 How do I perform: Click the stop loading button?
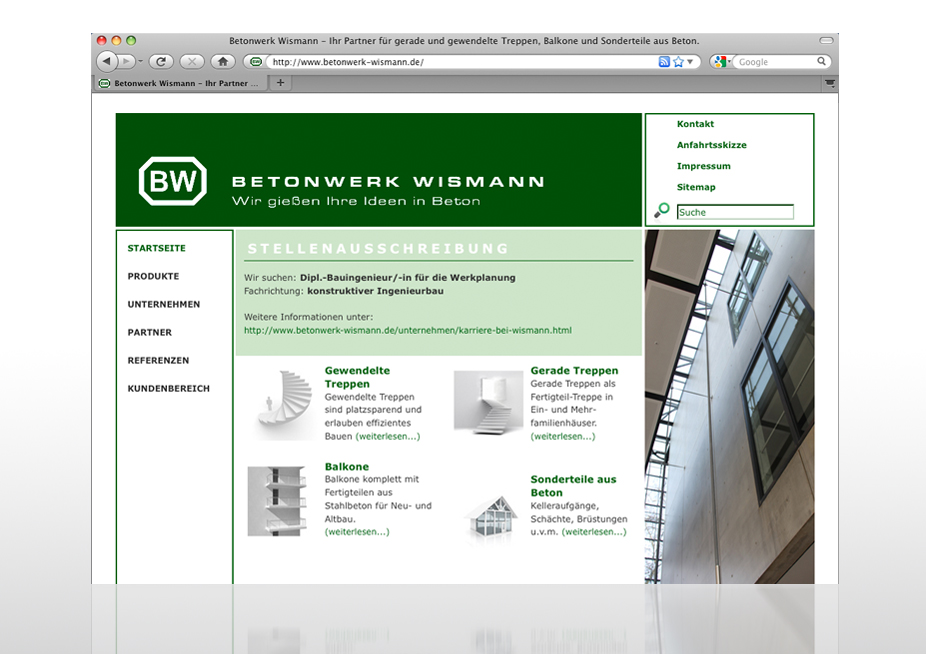(x=191, y=62)
